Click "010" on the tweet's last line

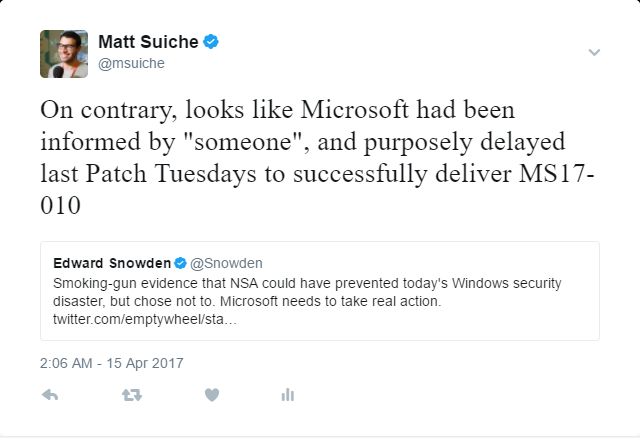[x=60, y=205]
